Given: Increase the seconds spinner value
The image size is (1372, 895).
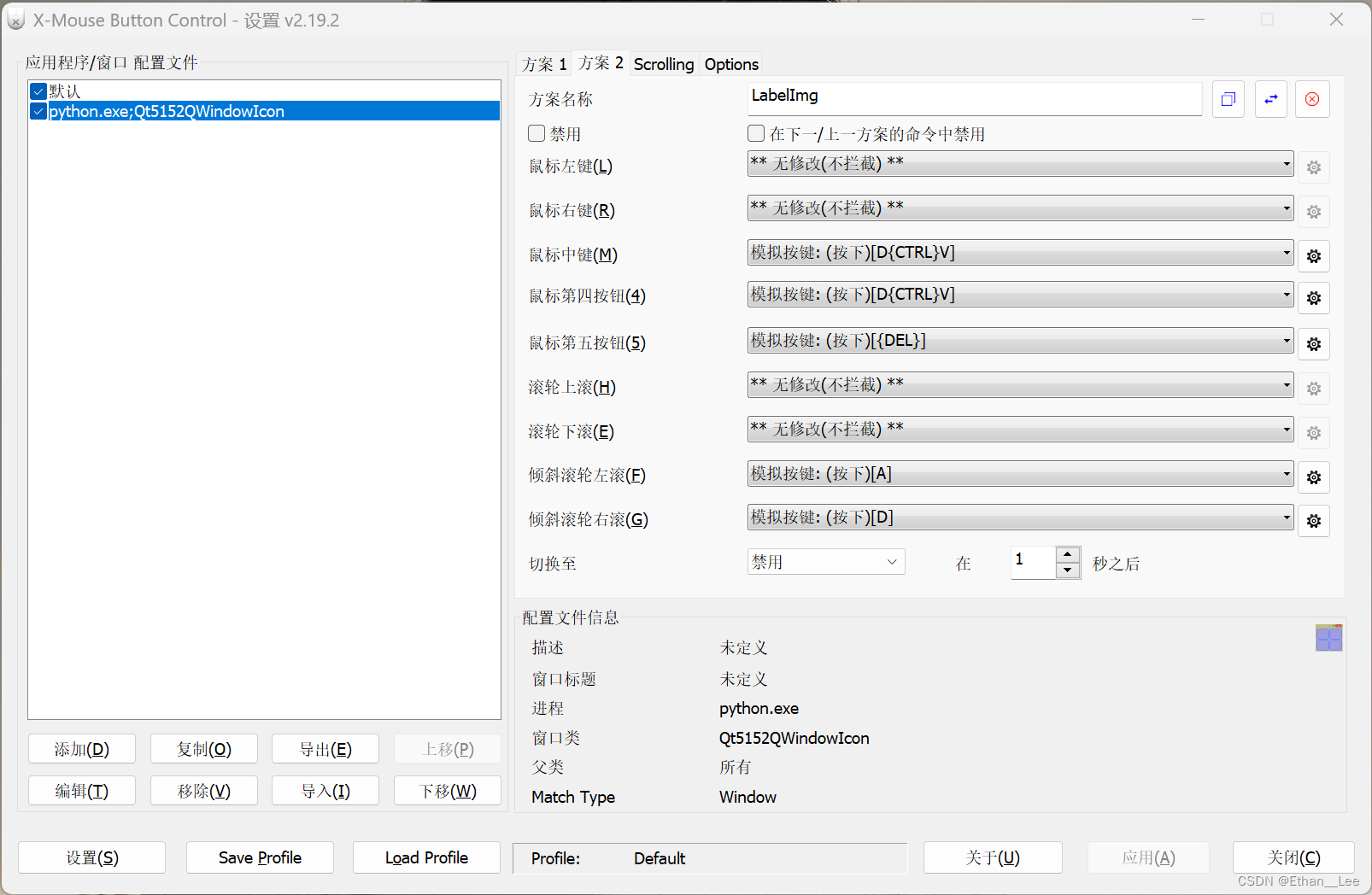Looking at the screenshot, I should 1068,554.
